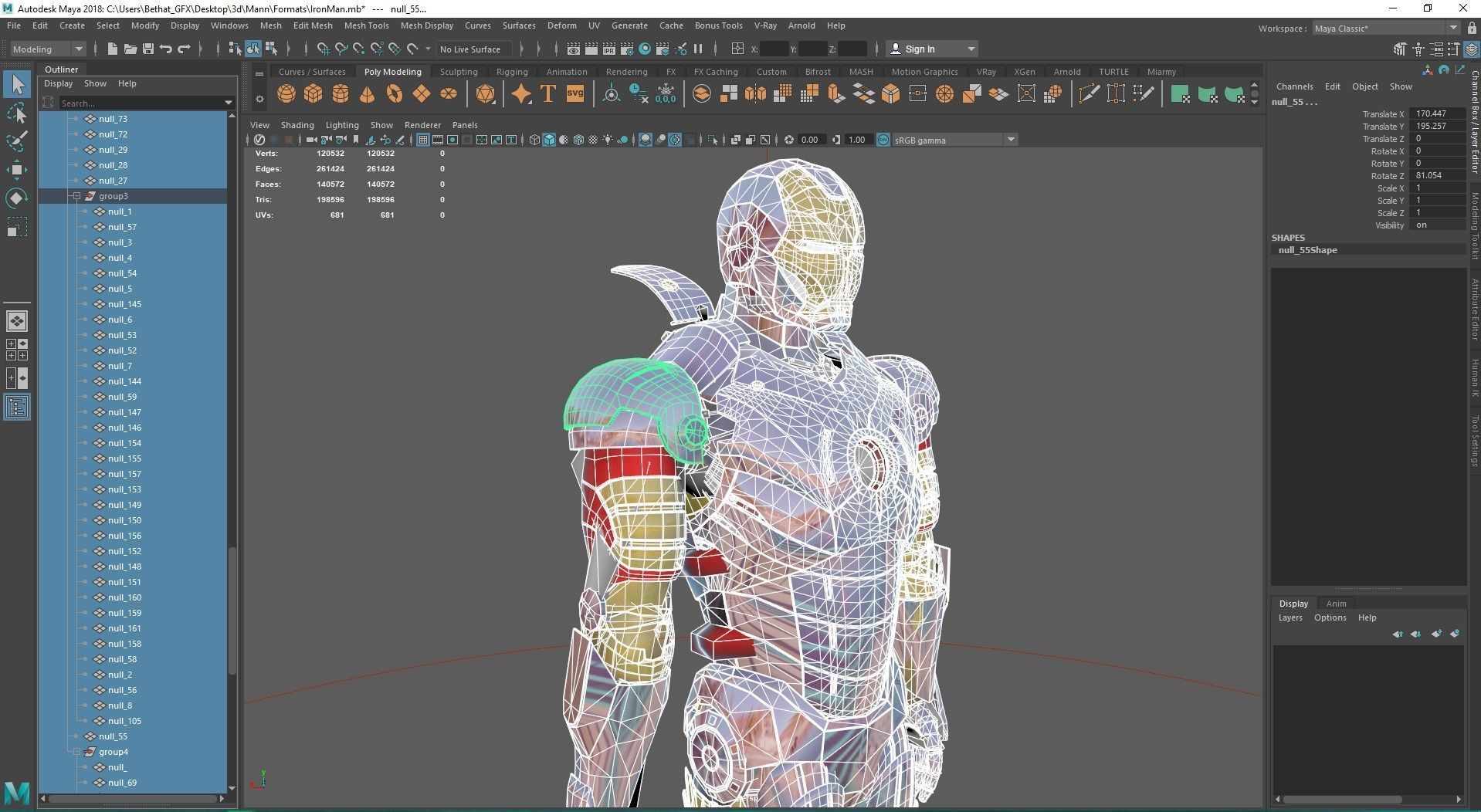Switch to the Sculpting shelf tab
The height and width of the screenshot is (812, 1481).
pyautogui.click(x=459, y=72)
